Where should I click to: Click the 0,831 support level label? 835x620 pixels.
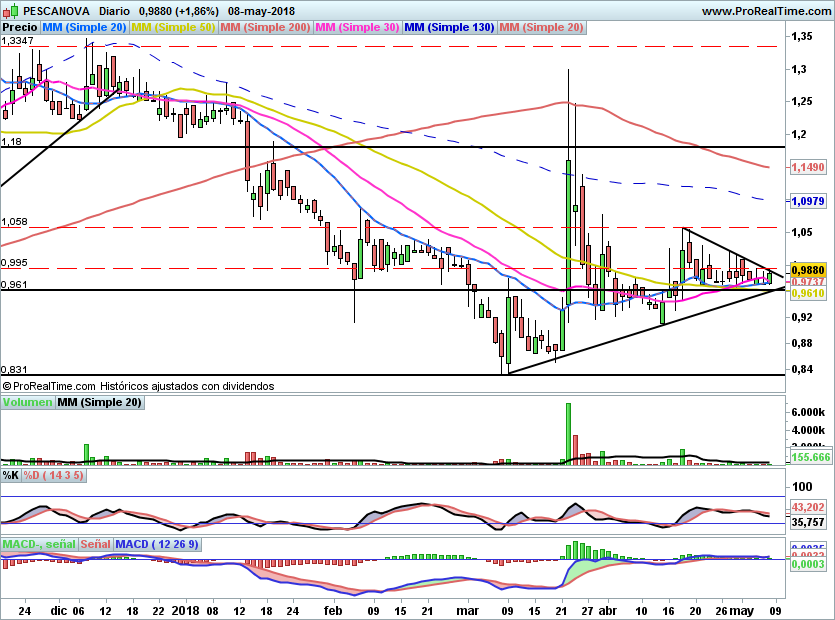click(x=14, y=369)
